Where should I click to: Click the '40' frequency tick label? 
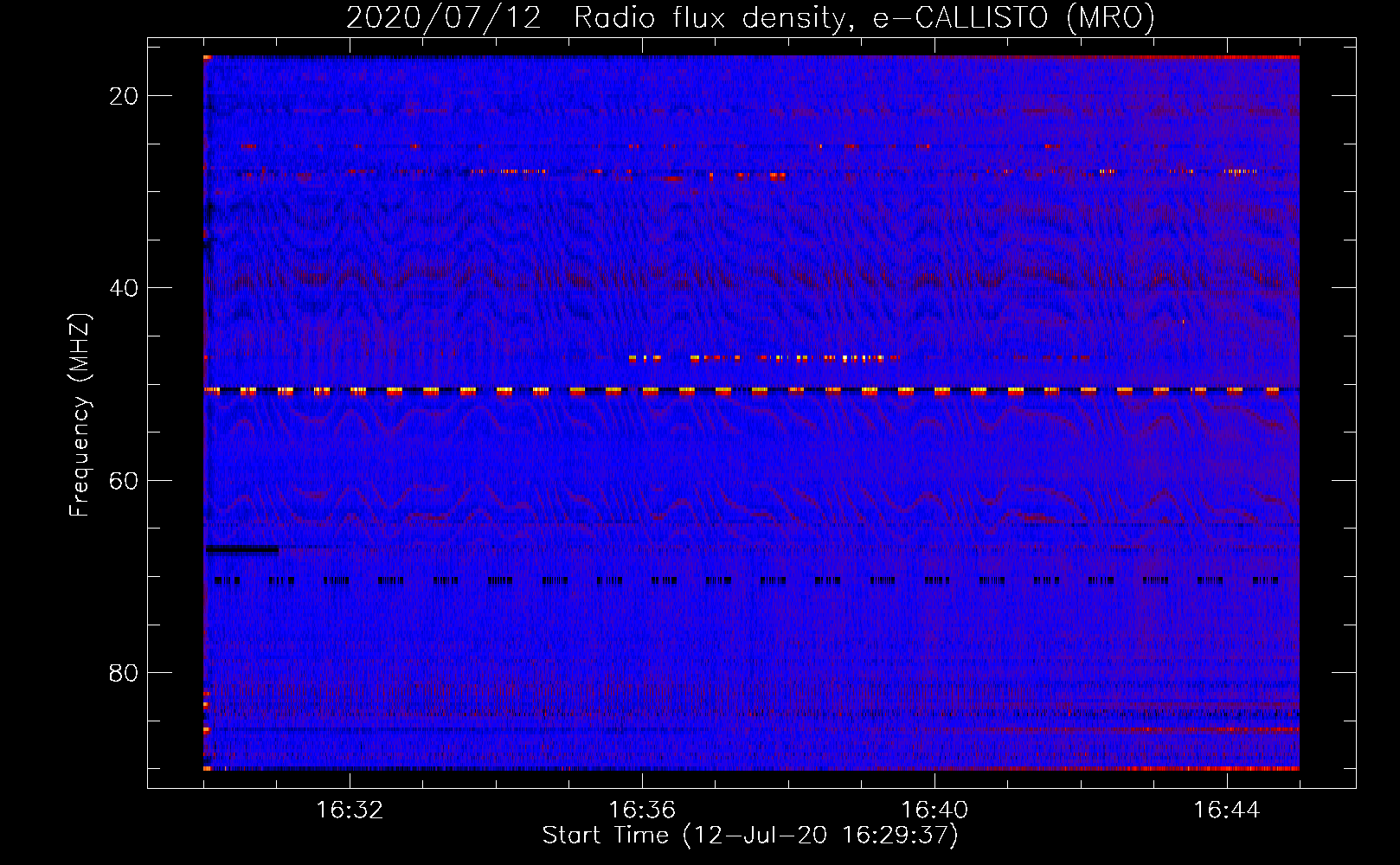click(x=124, y=288)
